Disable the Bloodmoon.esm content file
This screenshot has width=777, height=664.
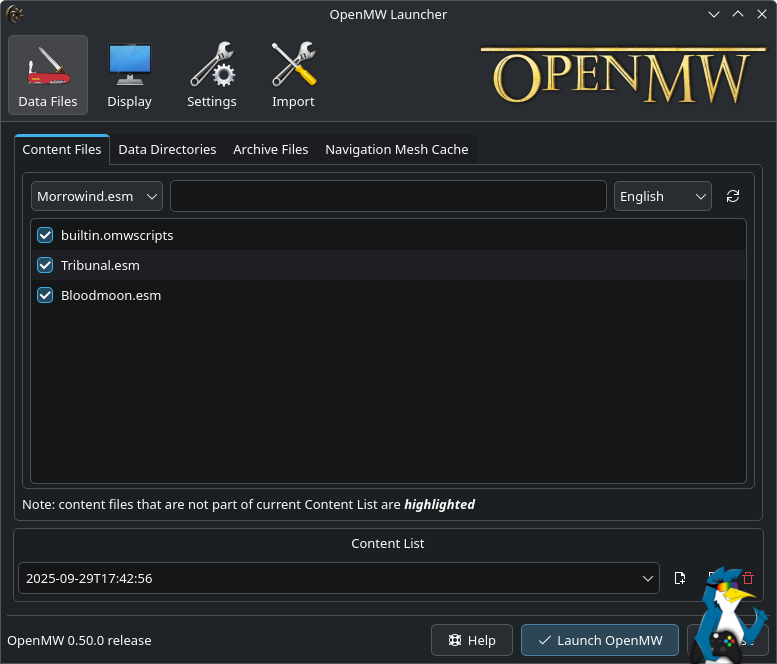(45, 296)
